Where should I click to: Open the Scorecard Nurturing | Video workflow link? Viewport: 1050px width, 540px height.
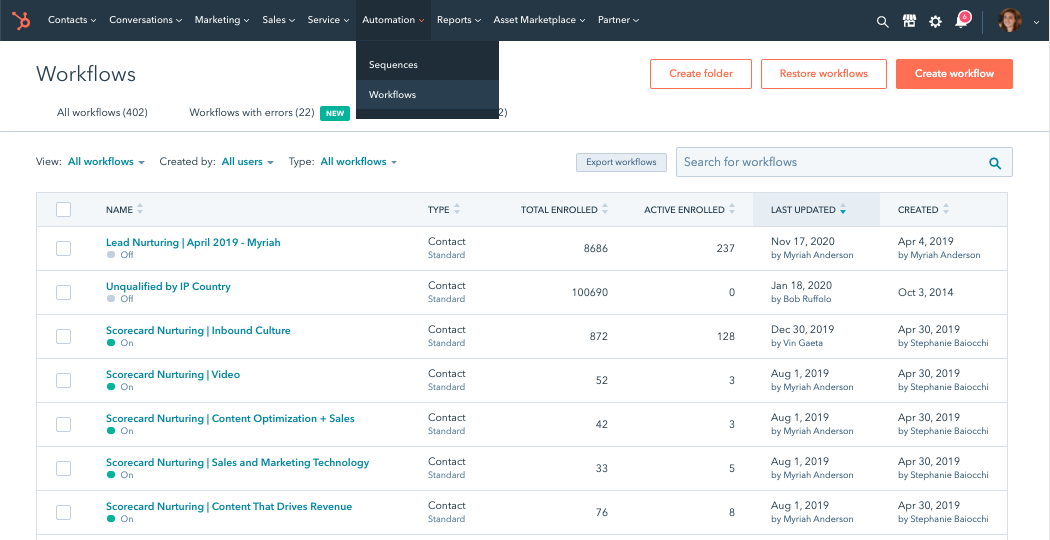[172, 375]
